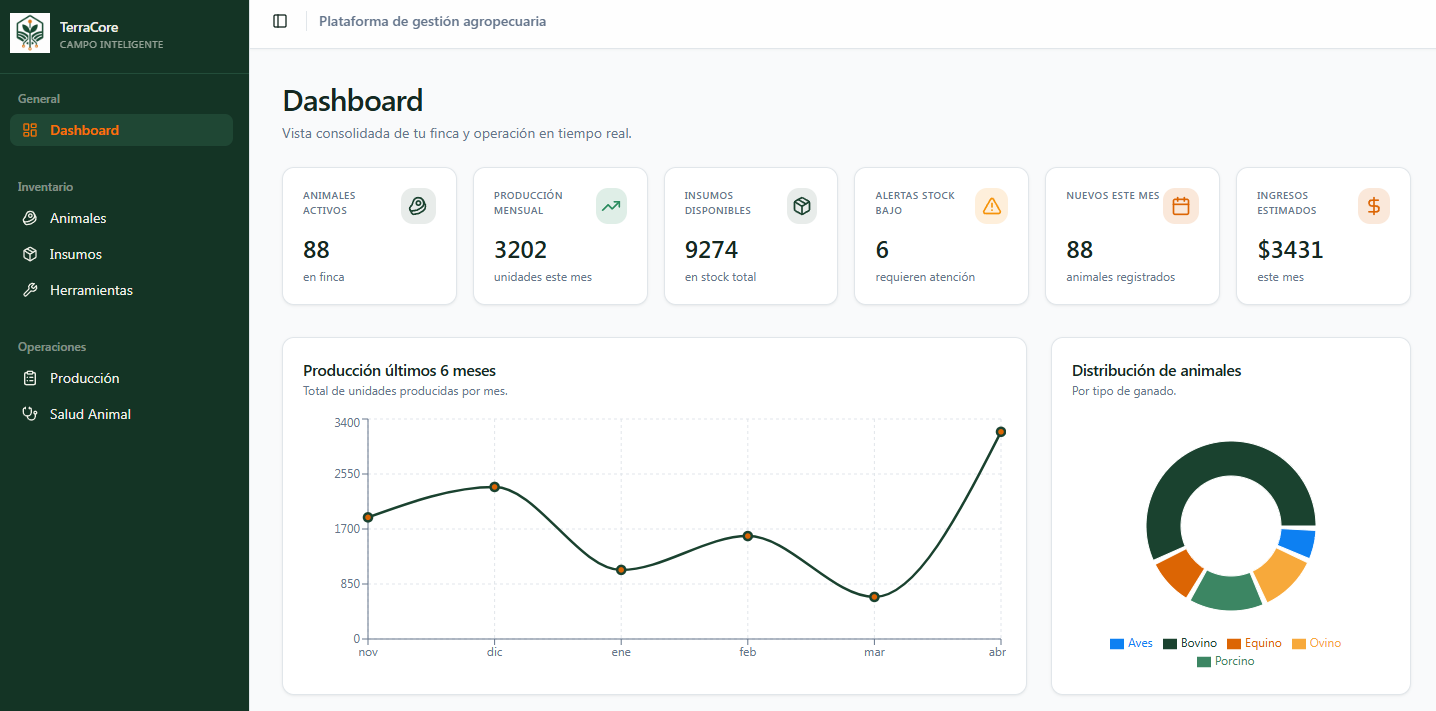The height and width of the screenshot is (711, 1436).
Task: Open the Salud Animal page
Action: point(121,414)
